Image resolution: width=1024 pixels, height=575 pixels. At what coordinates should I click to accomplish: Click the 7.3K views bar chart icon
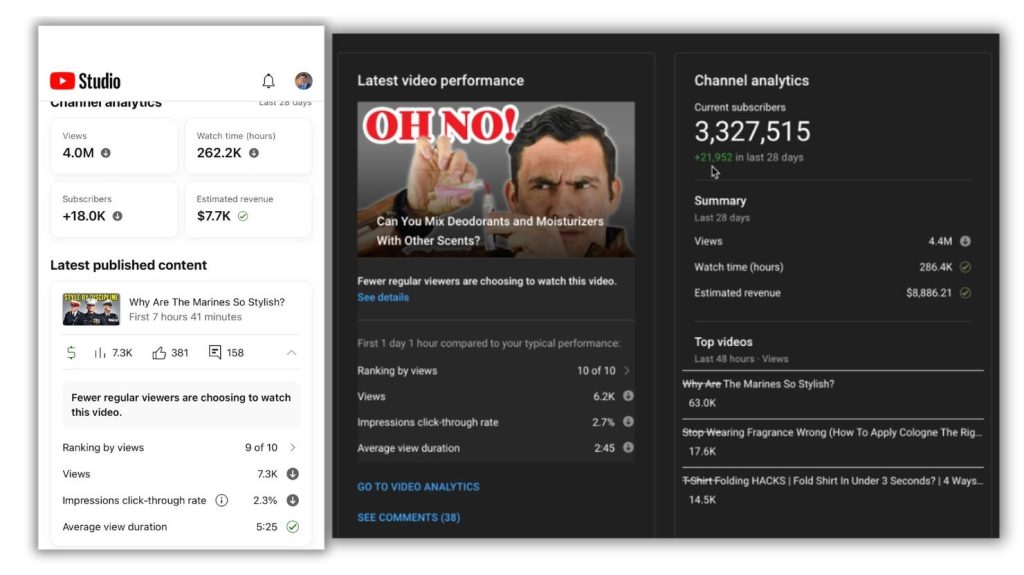tap(100, 353)
